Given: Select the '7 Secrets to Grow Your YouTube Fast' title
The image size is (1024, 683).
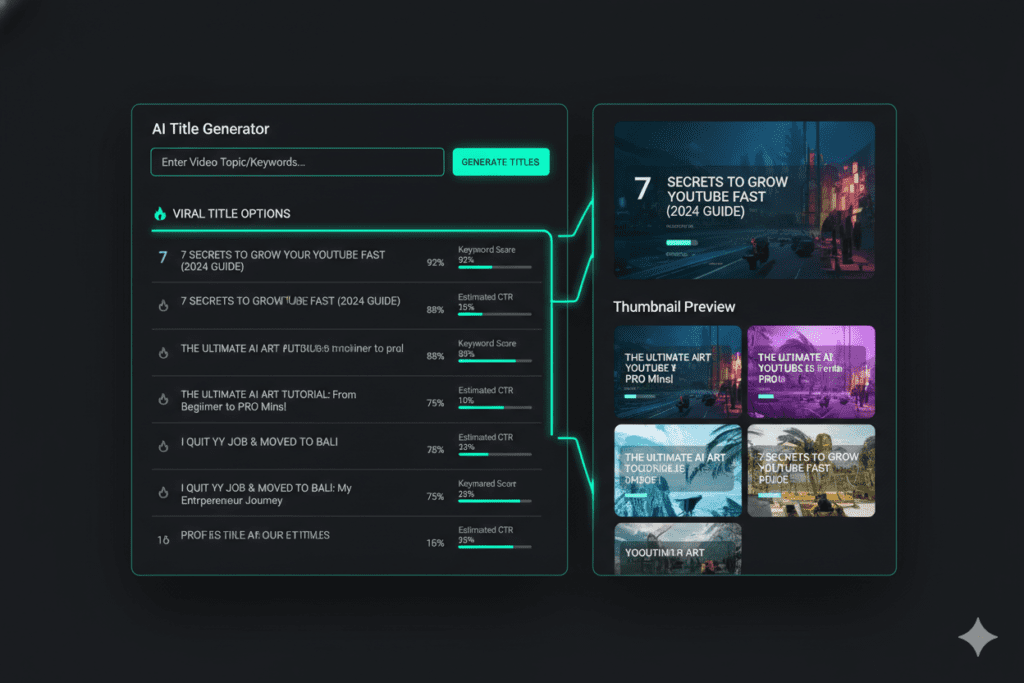Looking at the screenshot, I should (x=283, y=261).
